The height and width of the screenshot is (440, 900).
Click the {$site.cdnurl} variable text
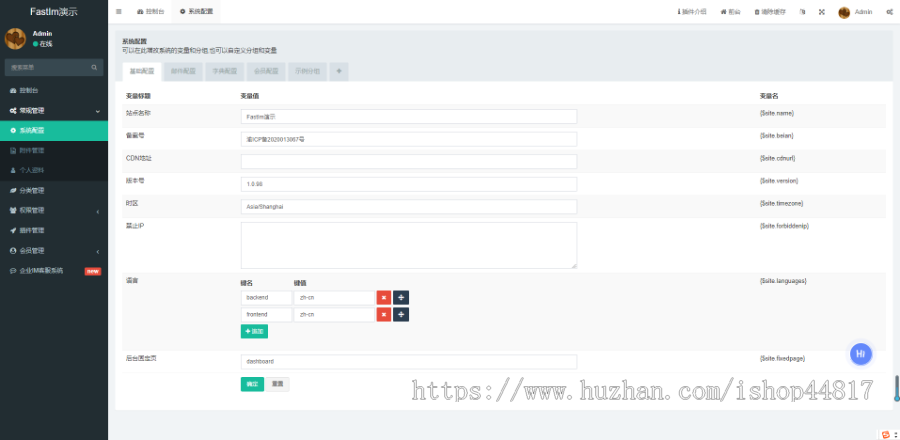(777, 158)
